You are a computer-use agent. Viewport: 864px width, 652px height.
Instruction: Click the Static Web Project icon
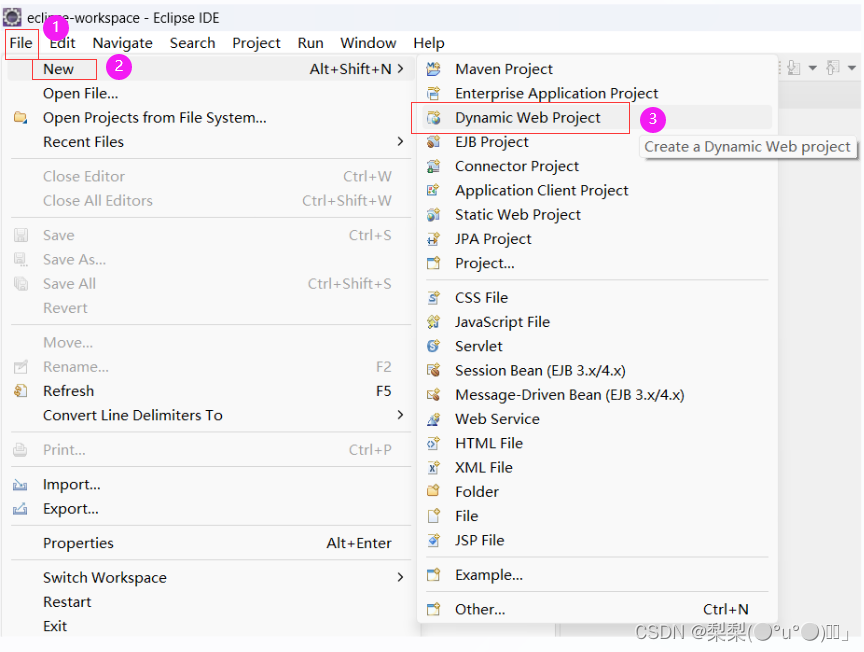(x=434, y=214)
